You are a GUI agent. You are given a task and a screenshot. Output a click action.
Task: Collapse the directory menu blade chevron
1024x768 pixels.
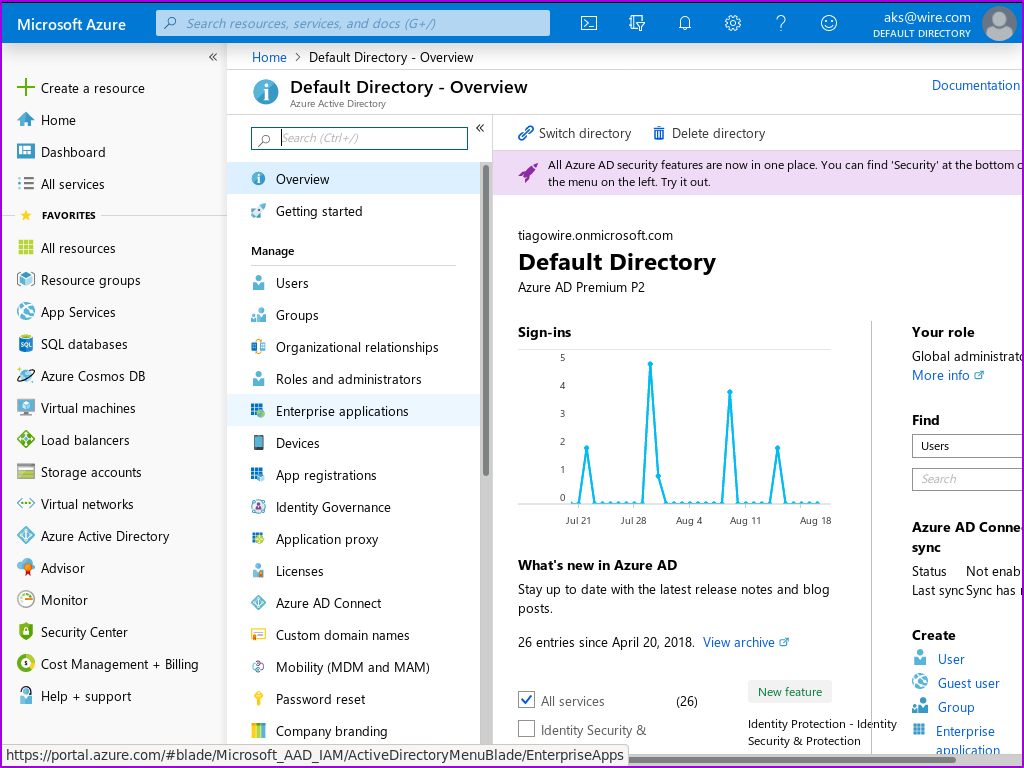pyautogui.click(x=480, y=128)
